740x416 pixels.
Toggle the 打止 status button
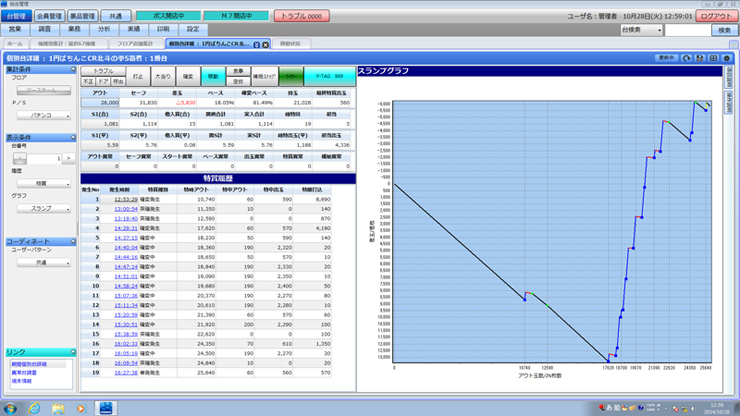pyautogui.click(x=138, y=76)
